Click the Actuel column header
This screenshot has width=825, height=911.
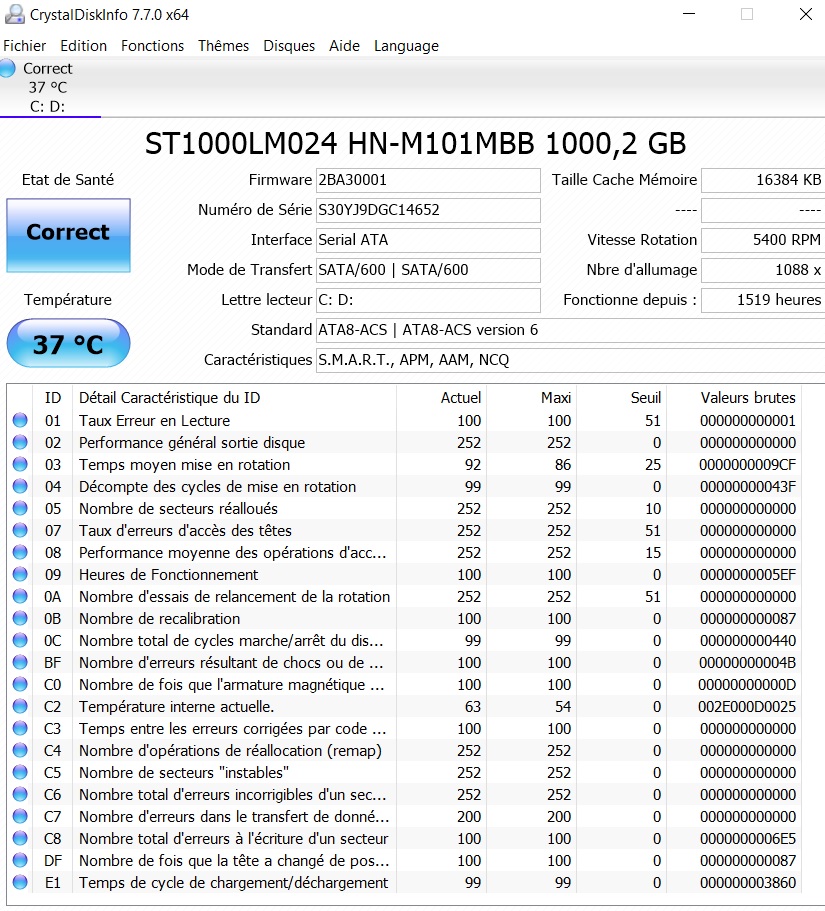coord(442,398)
